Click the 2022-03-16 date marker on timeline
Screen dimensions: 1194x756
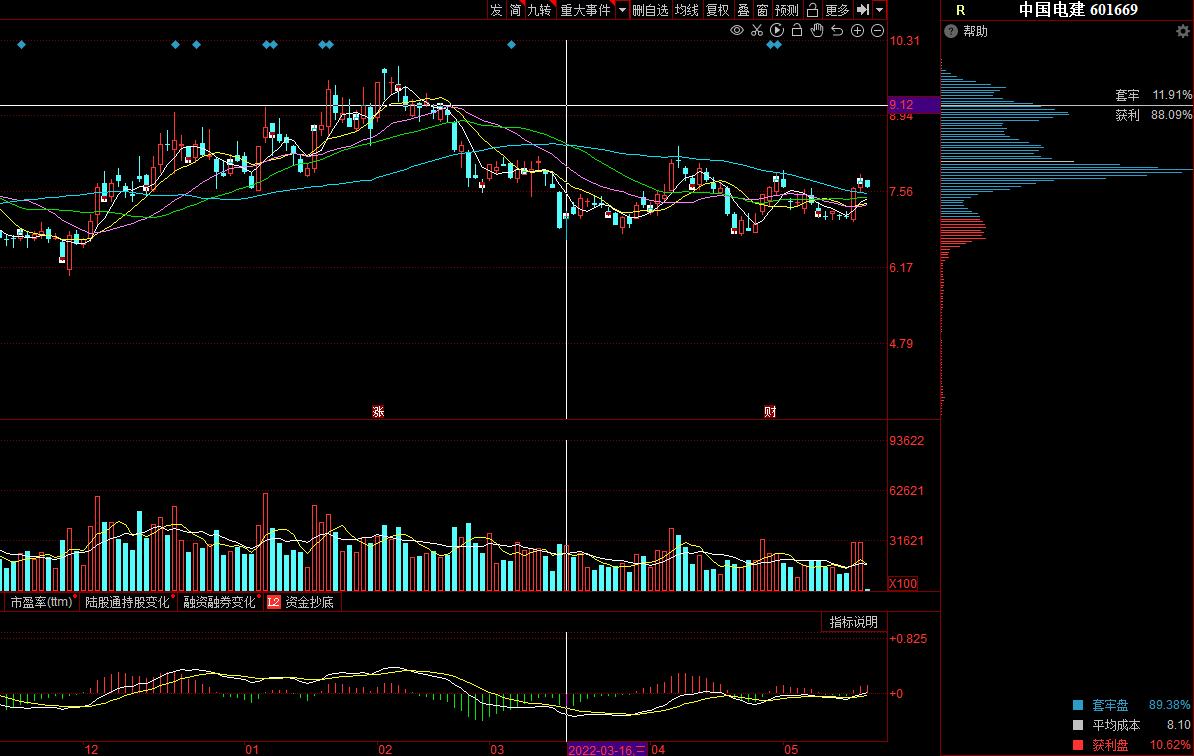(x=607, y=748)
